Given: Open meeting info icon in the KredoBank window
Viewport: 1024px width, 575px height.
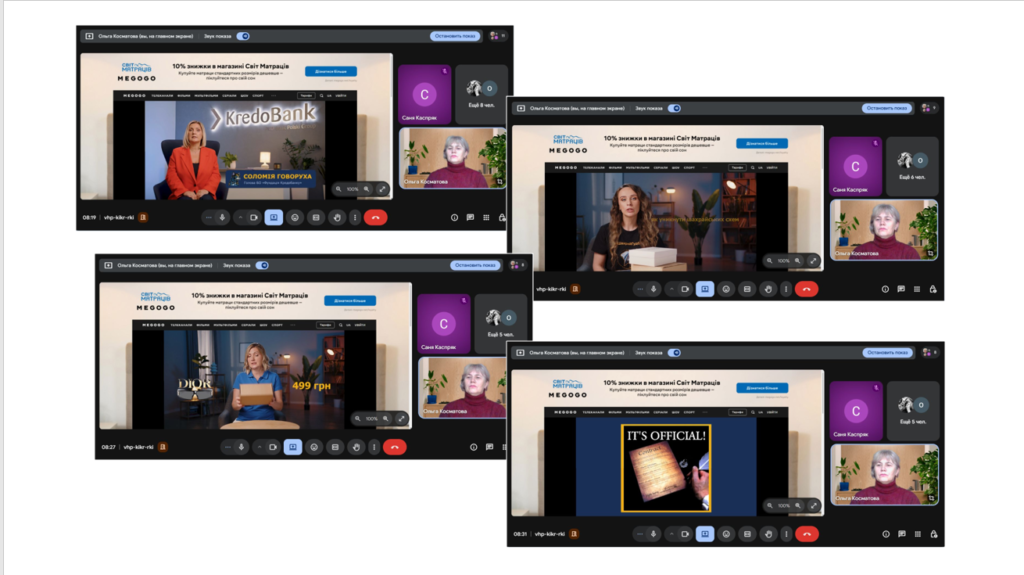Looking at the screenshot, I should pos(454,217).
